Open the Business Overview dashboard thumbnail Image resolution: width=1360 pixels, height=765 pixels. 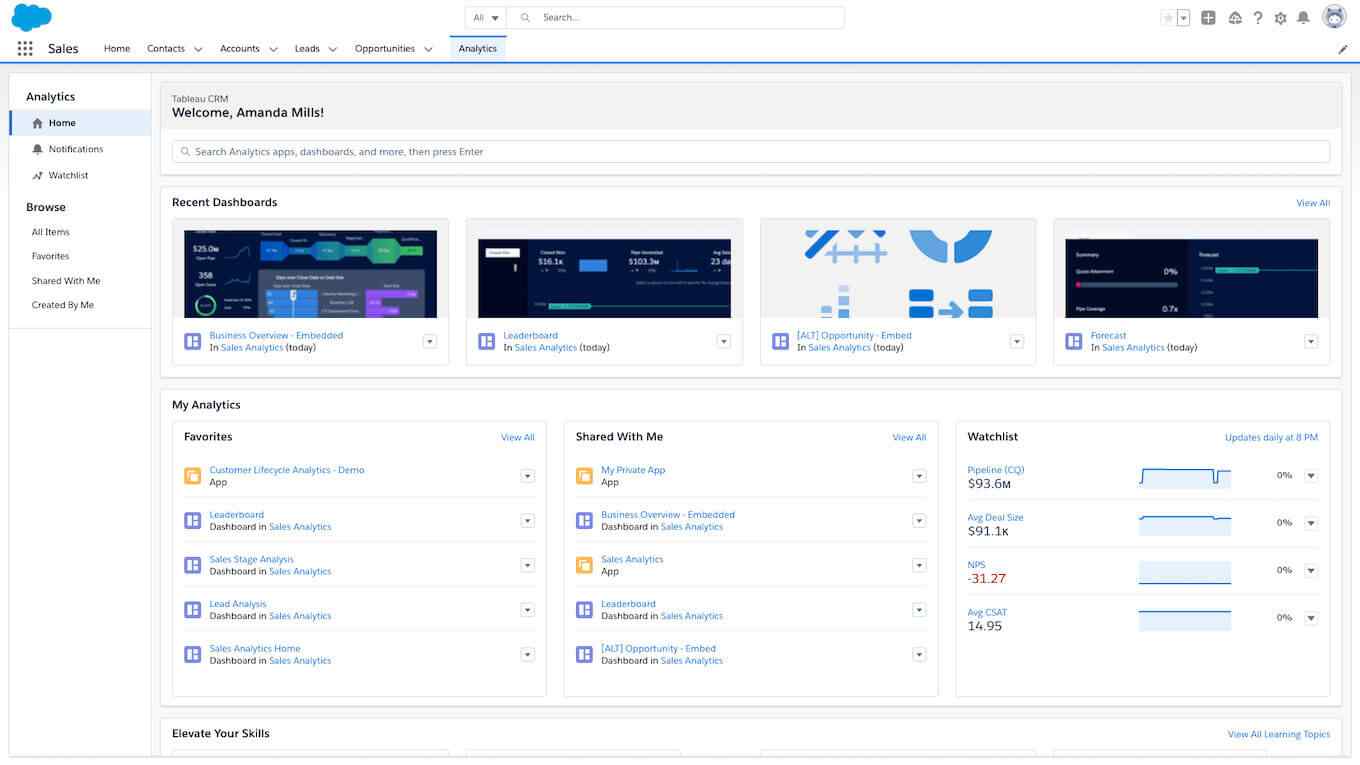(x=311, y=274)
